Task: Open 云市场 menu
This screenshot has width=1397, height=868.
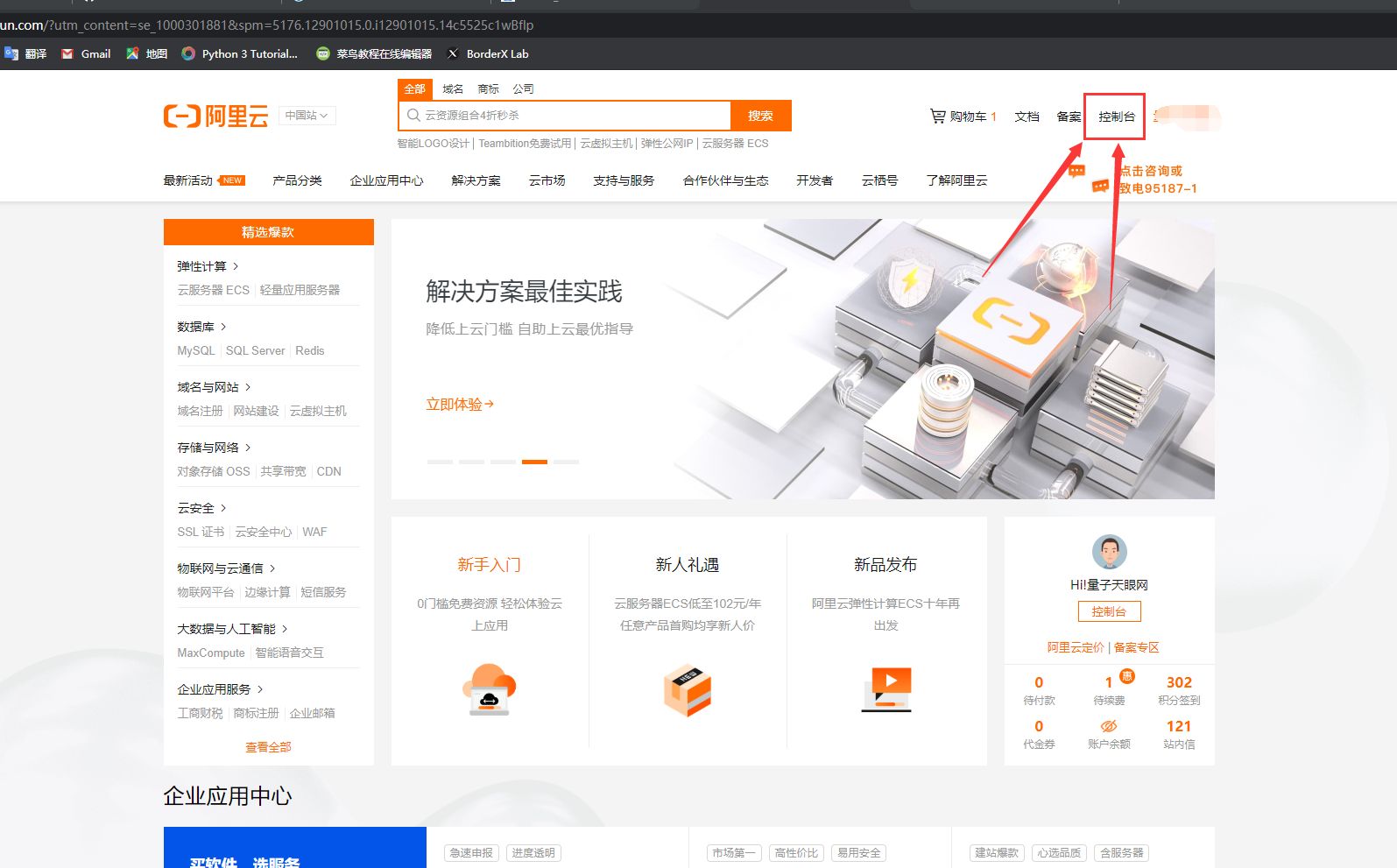Action: click(547, 180)
